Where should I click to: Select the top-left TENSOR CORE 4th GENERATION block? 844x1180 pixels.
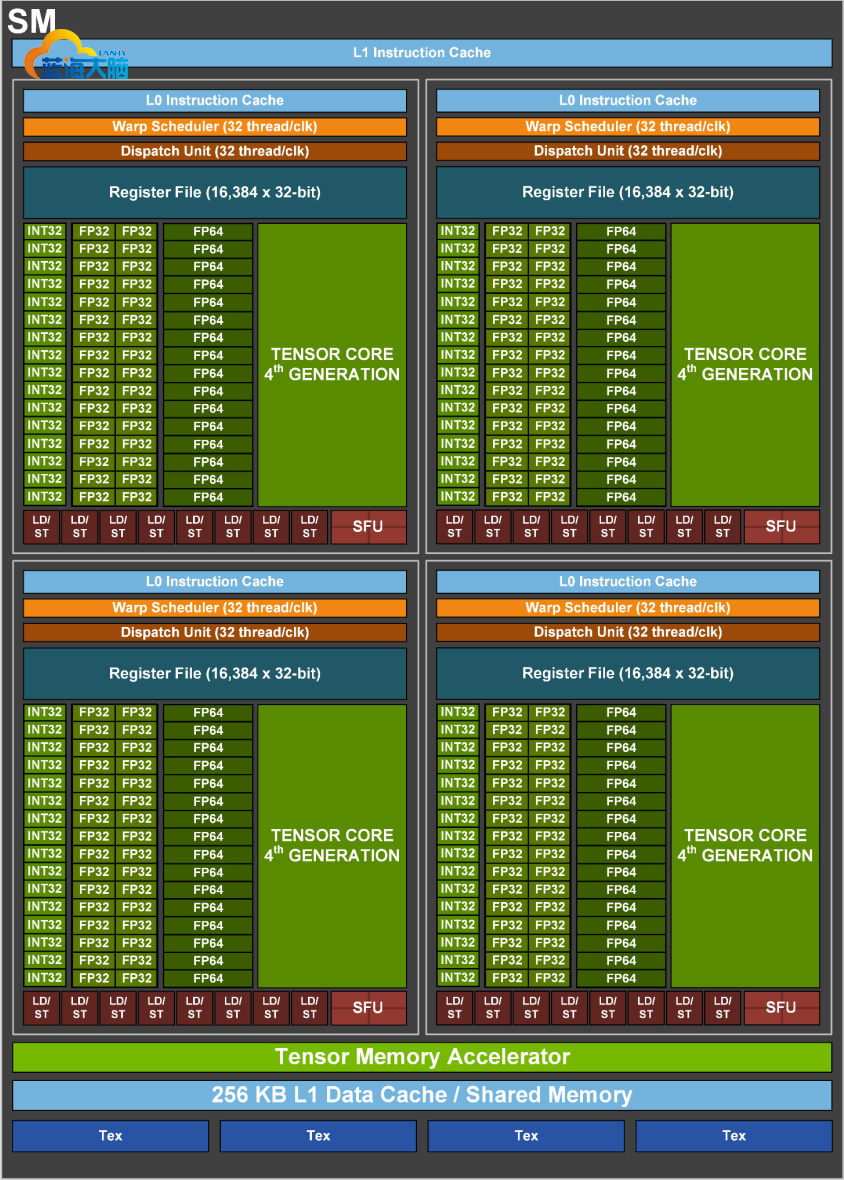331,364
